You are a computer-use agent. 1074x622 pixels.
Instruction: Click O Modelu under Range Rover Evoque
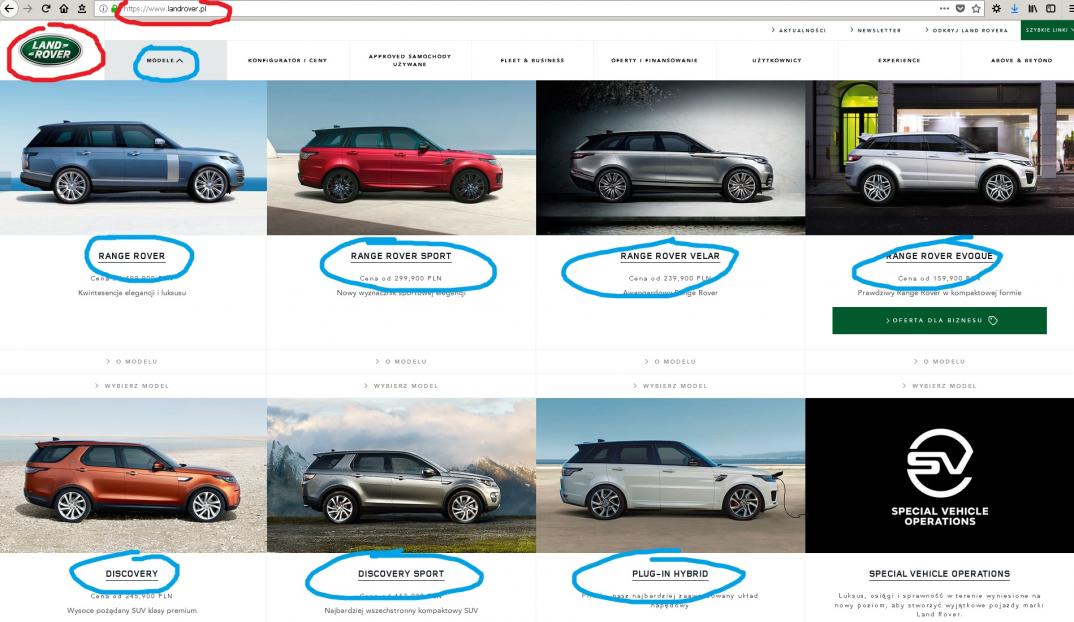pyautogui.click(x=939, y=361)
